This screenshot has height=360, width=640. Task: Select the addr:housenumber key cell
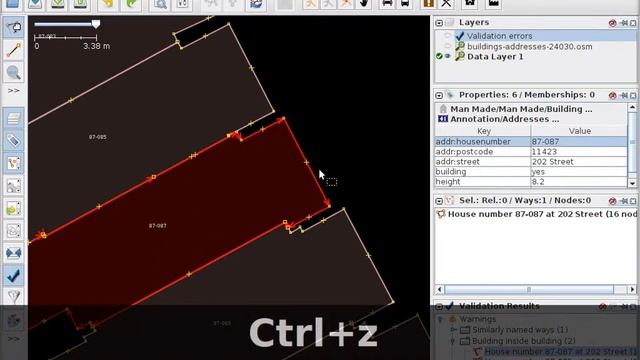click(x=483, y=142)
